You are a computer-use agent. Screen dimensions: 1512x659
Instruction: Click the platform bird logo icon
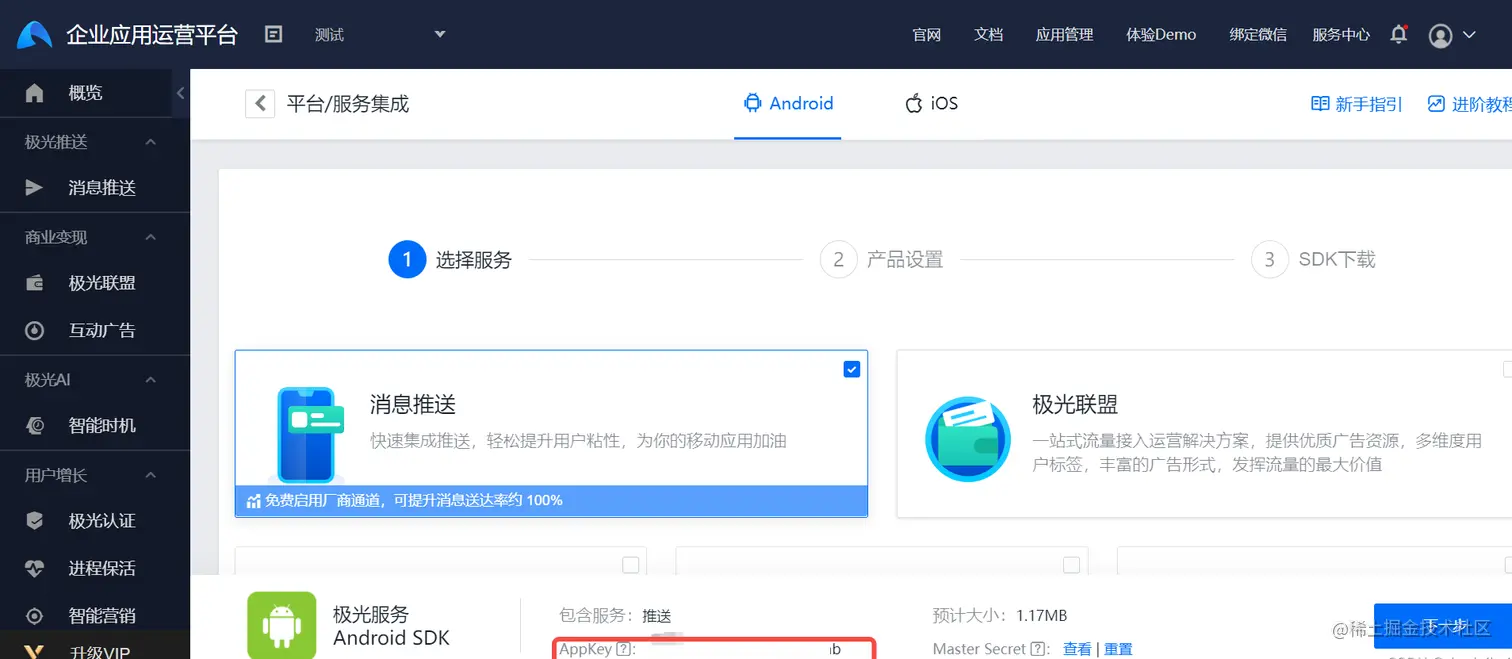34,35
